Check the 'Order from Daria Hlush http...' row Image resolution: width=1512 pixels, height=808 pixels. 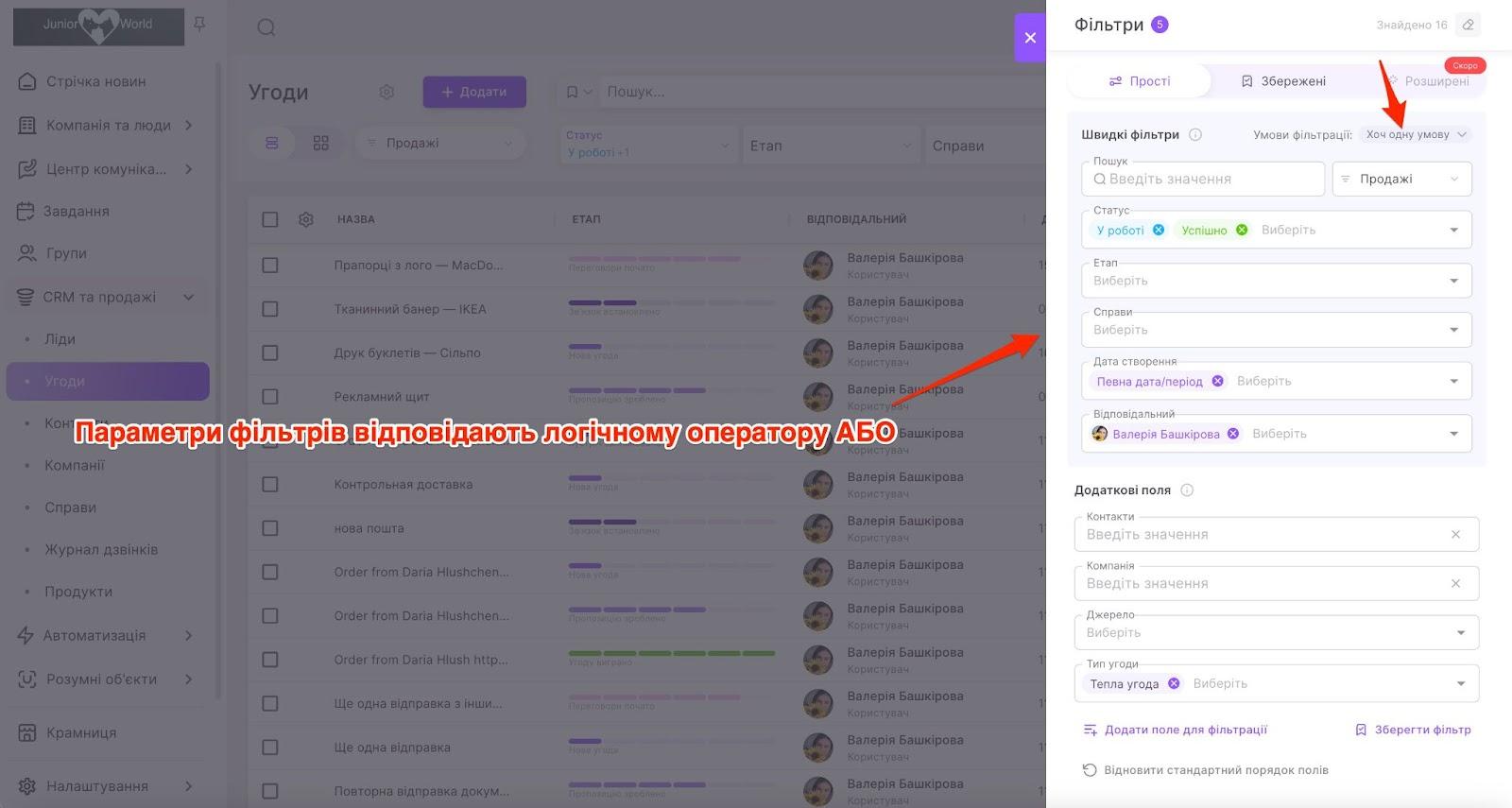270,660
